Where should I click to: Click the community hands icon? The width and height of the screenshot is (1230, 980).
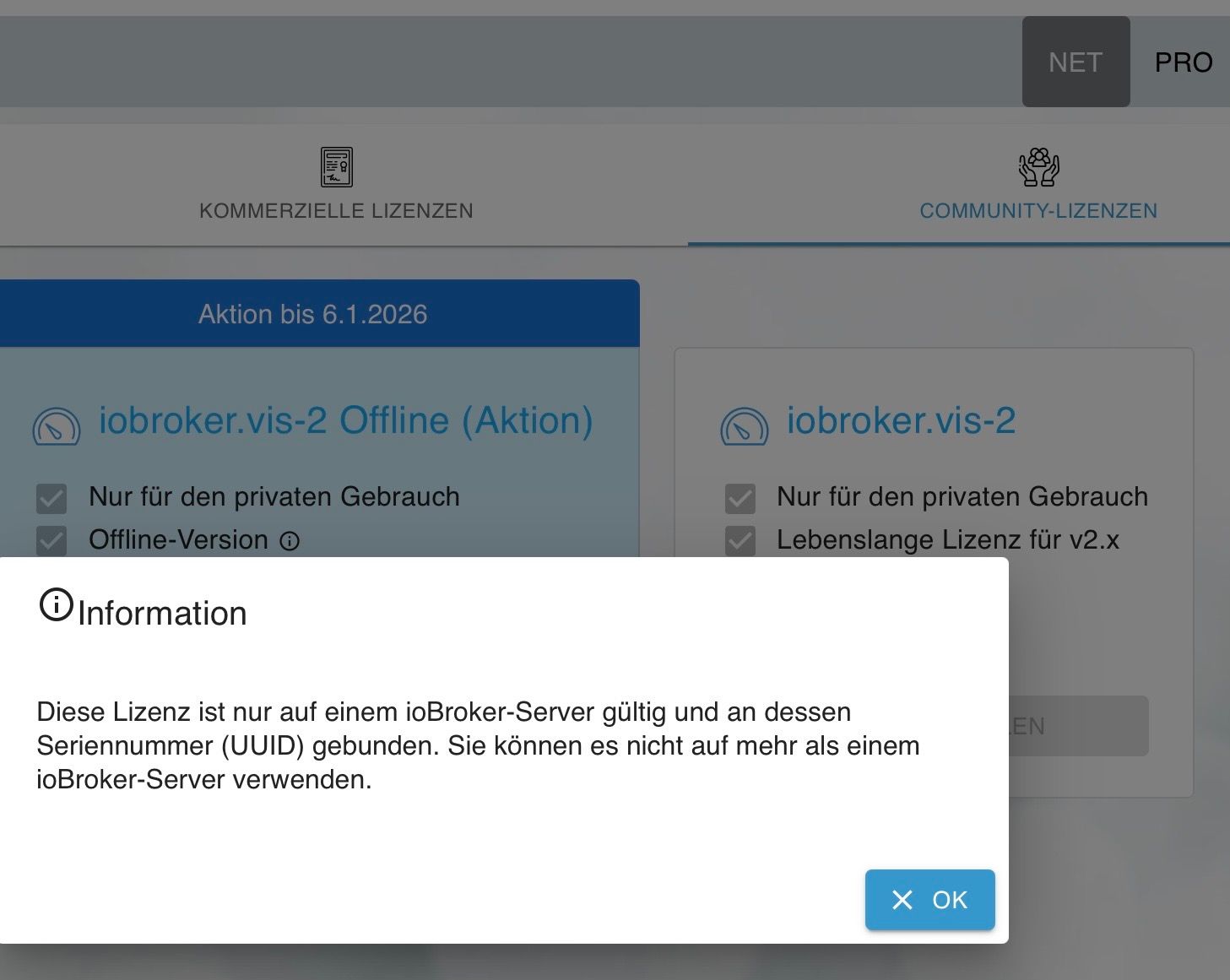coord(1038,166)
